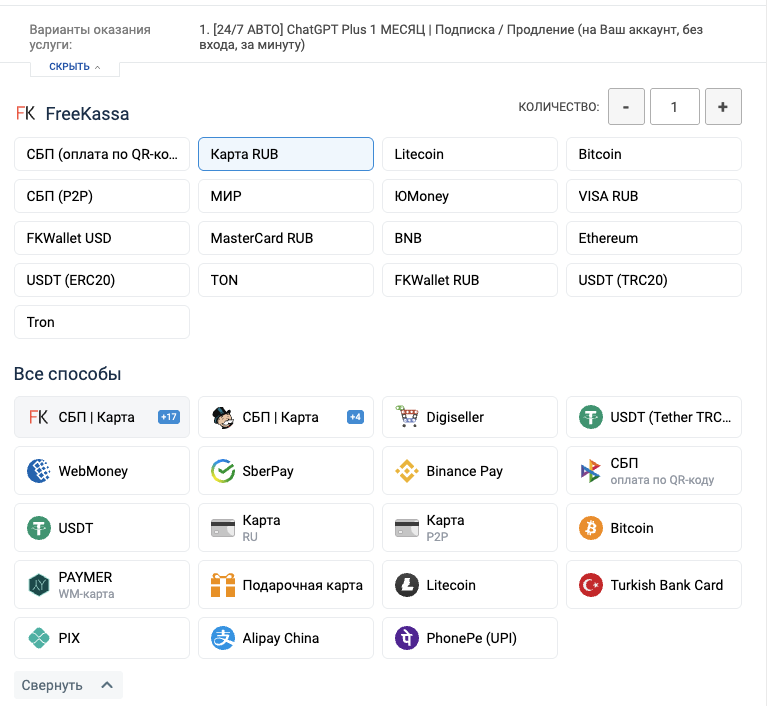The width and height of the screenshot is (767, 706).
Task: Click the PIX teal icon
Action: pyautogui.click(x=39, y=638)
